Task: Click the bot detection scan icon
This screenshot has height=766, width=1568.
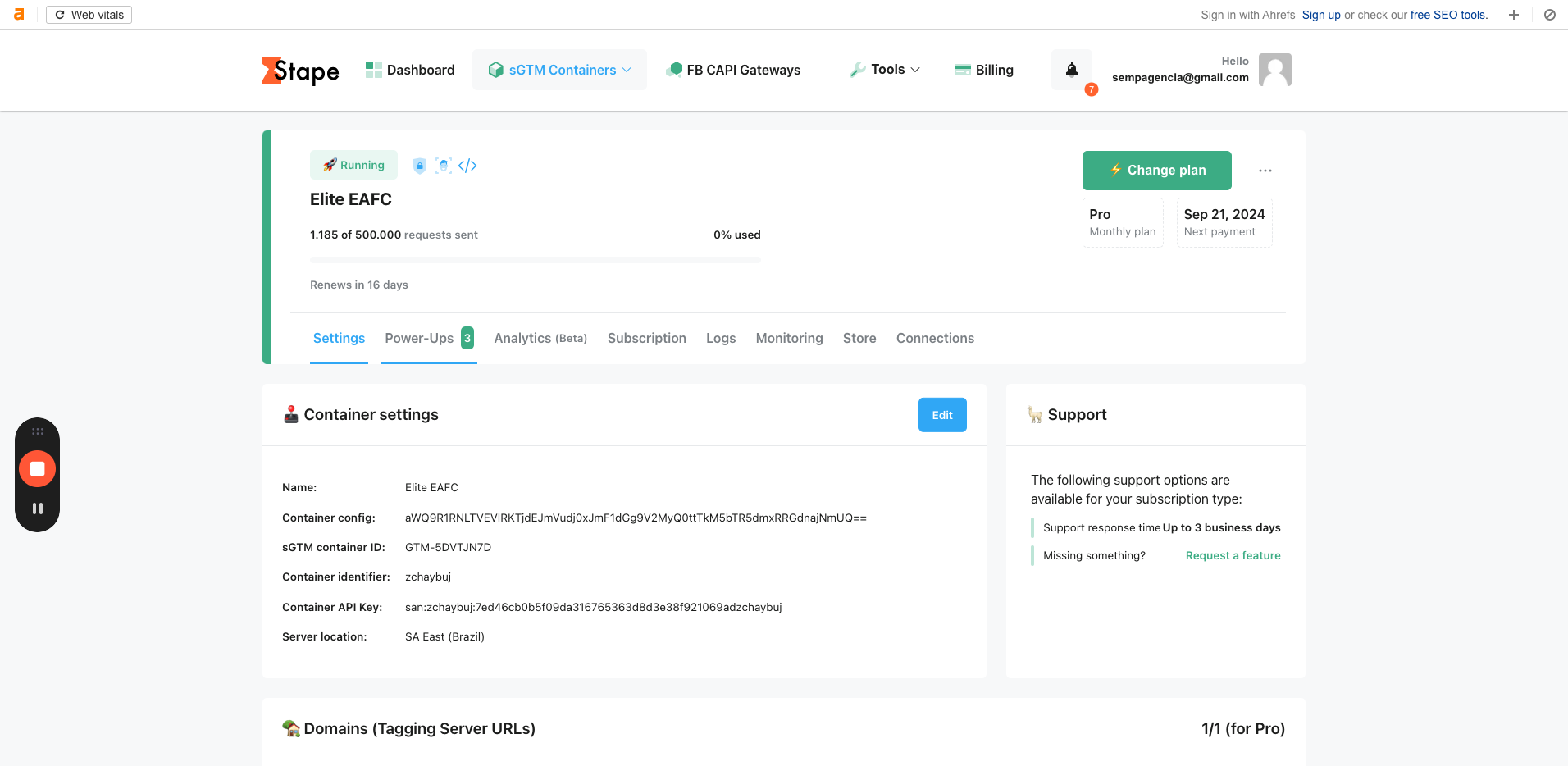Action: coord(444,166)
